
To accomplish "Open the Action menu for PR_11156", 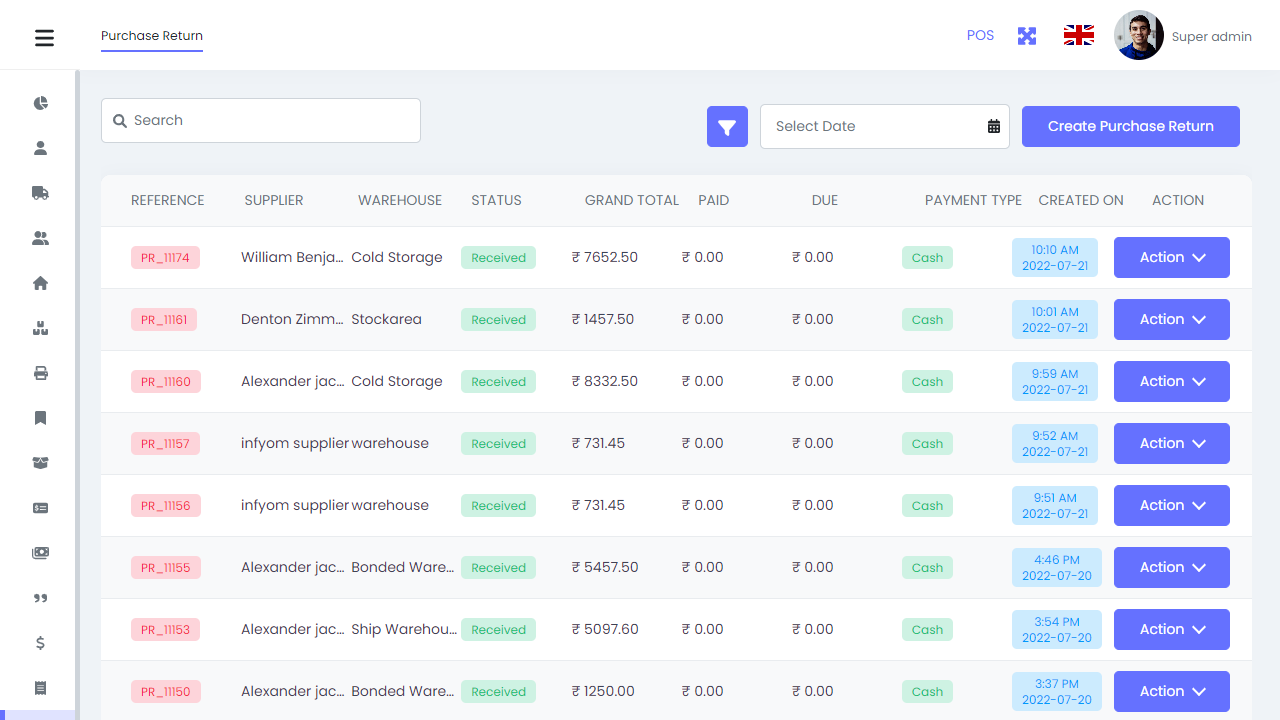I will click(1171, 505).
